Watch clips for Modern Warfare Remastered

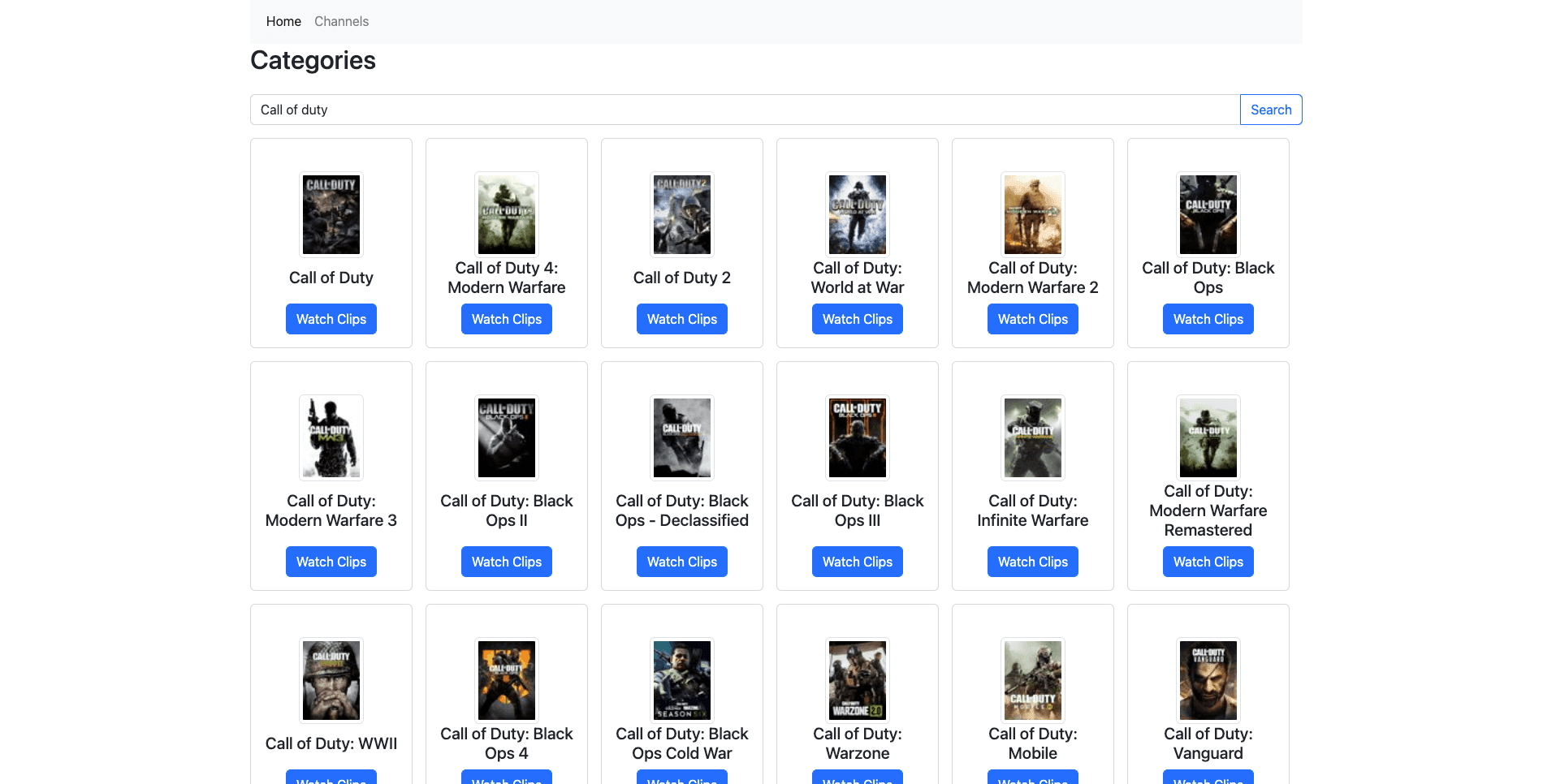pyautogui.click(x=1208, y=561)
